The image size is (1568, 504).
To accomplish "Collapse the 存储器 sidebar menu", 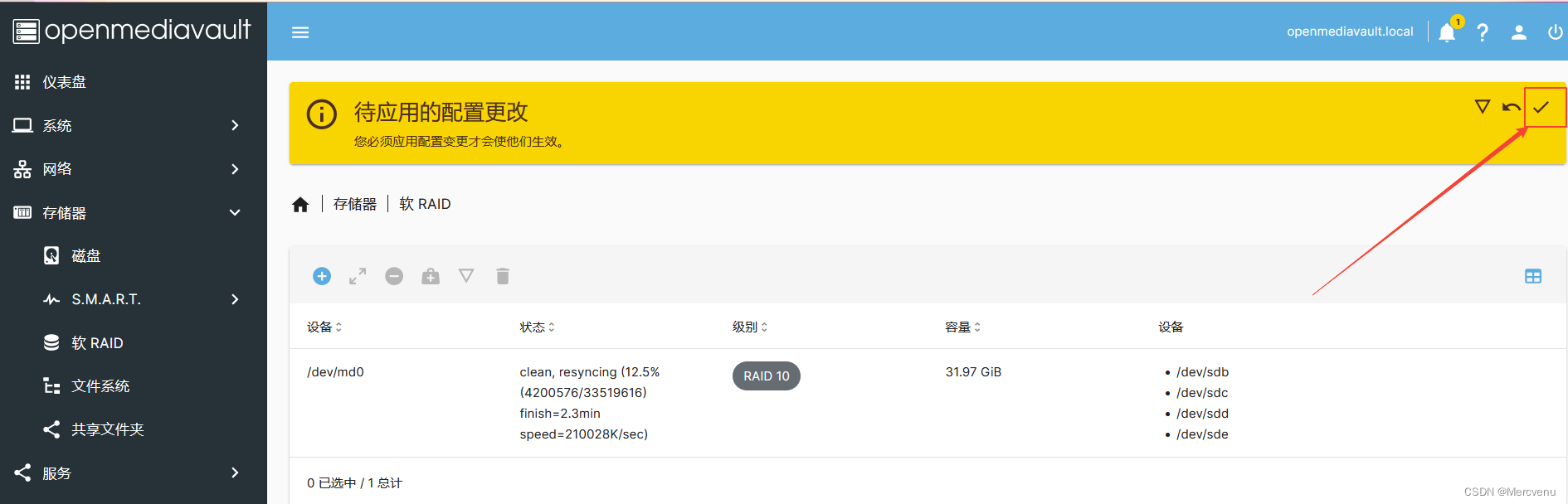I will [134, 212].
